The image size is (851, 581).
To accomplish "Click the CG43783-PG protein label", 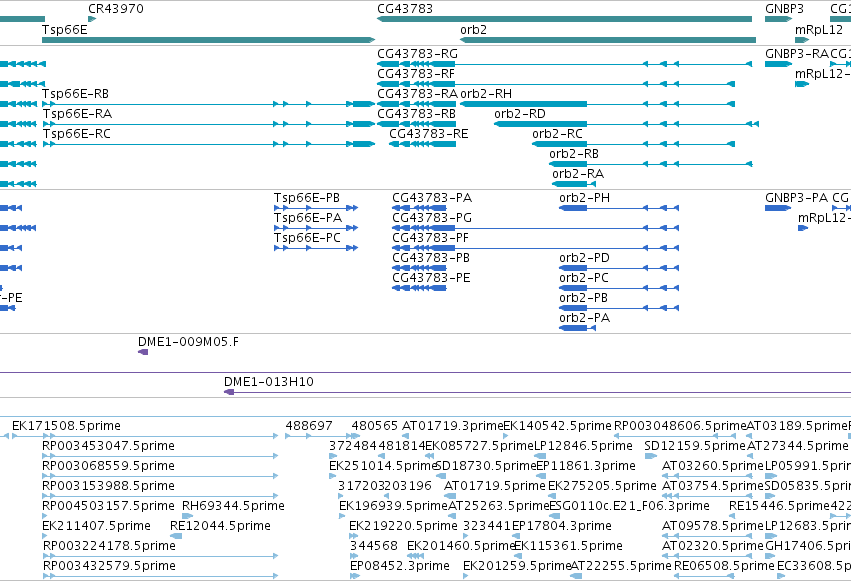I will [x=432, y=218].
